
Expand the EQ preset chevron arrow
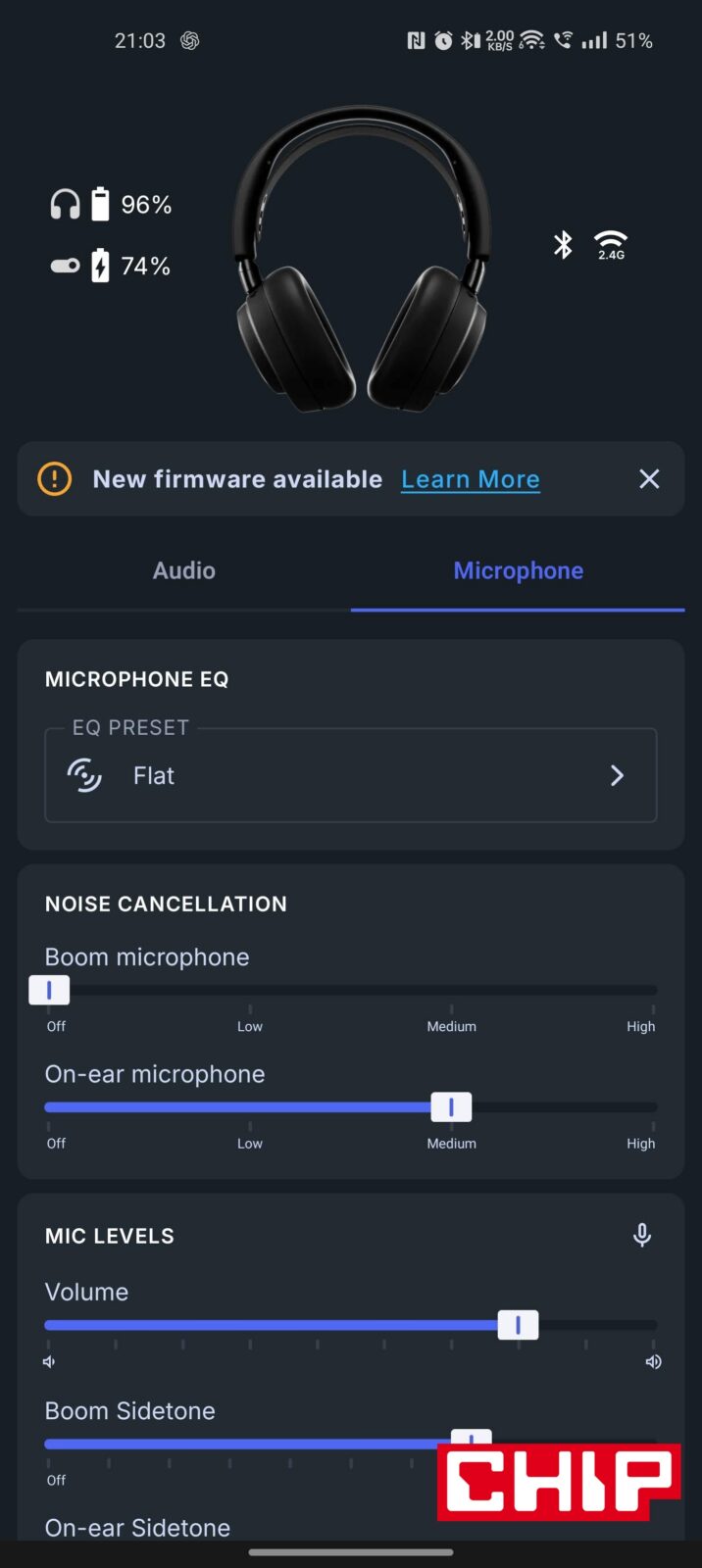pyautogui.click(x=617, y=775)
